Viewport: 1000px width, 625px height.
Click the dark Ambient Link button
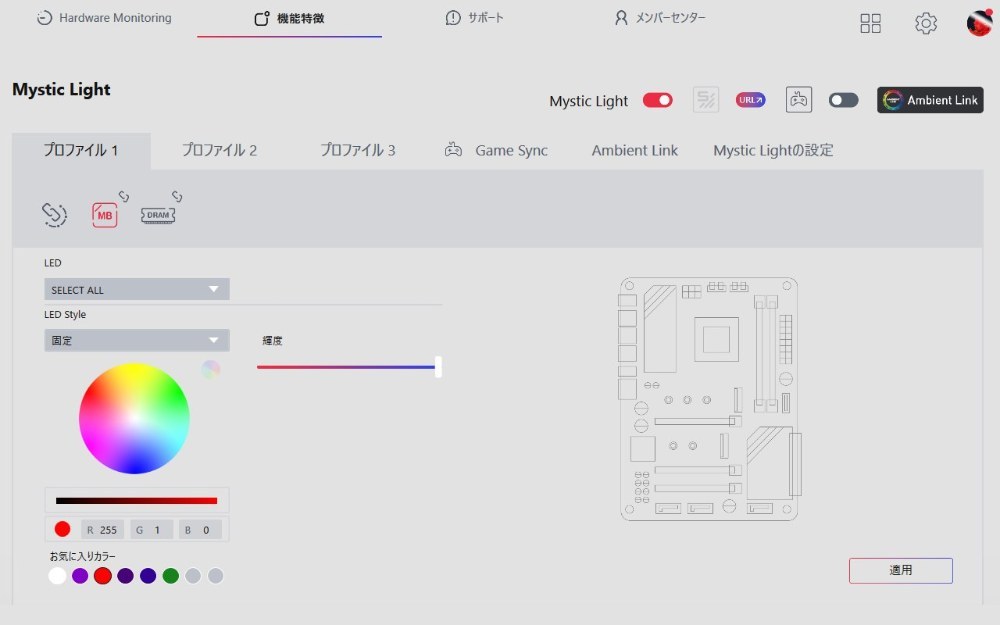[x=930, y=100]
